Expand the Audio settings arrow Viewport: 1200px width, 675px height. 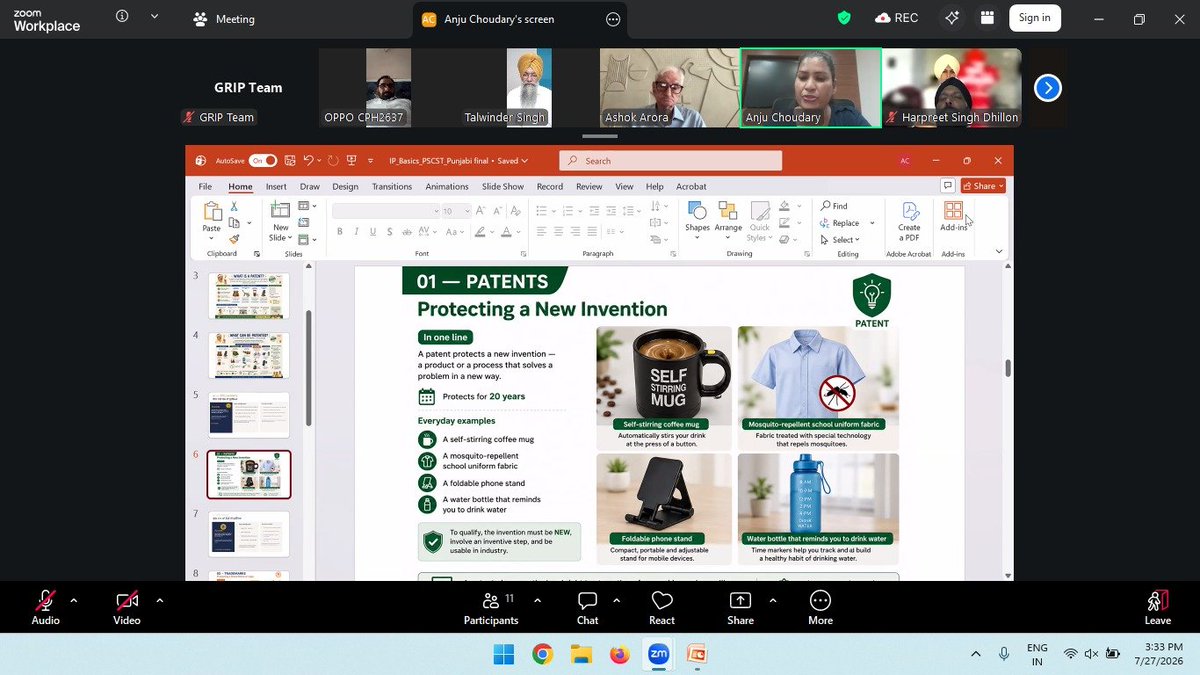[73, 601]
